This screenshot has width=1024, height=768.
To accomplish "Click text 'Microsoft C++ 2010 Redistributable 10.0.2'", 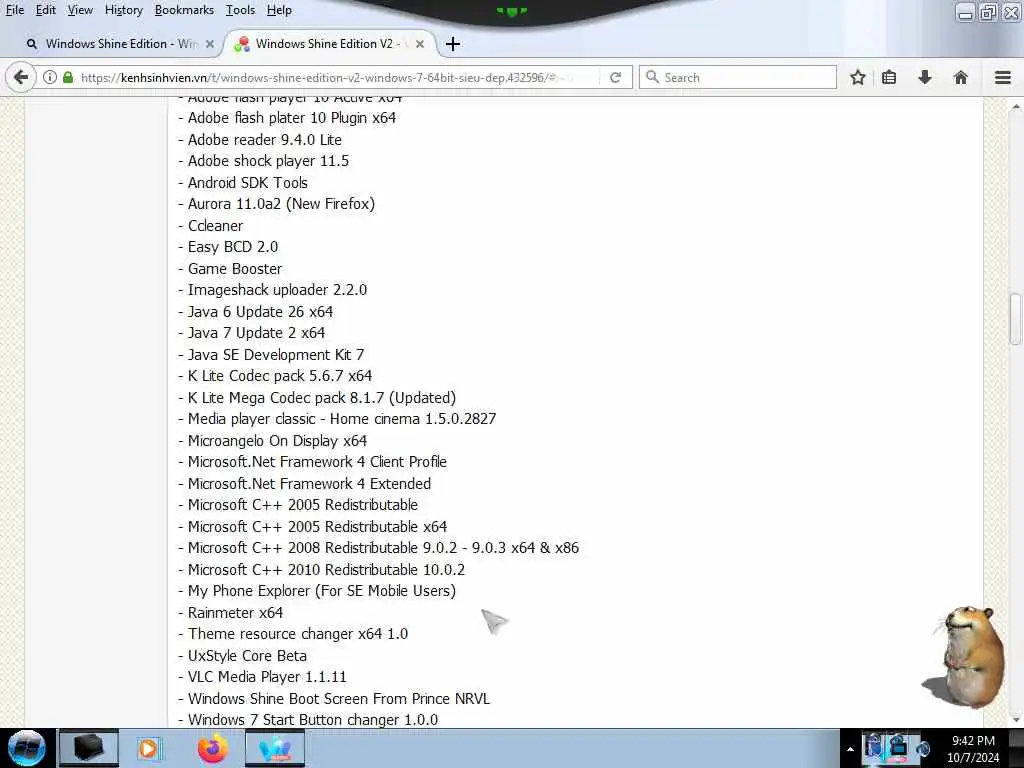I will (x=326, y=570).
